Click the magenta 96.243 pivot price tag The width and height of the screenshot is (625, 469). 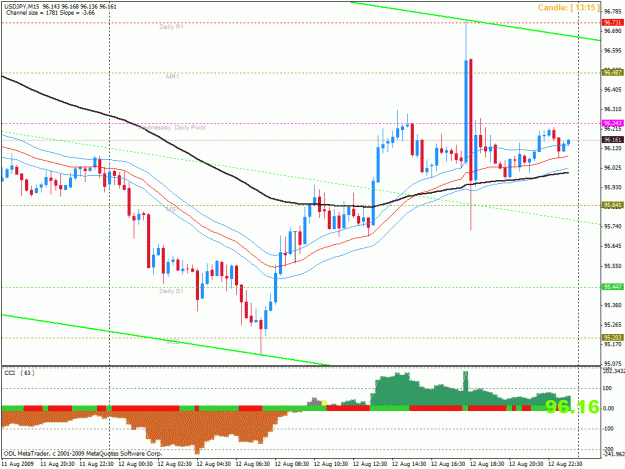pos(613,123)
